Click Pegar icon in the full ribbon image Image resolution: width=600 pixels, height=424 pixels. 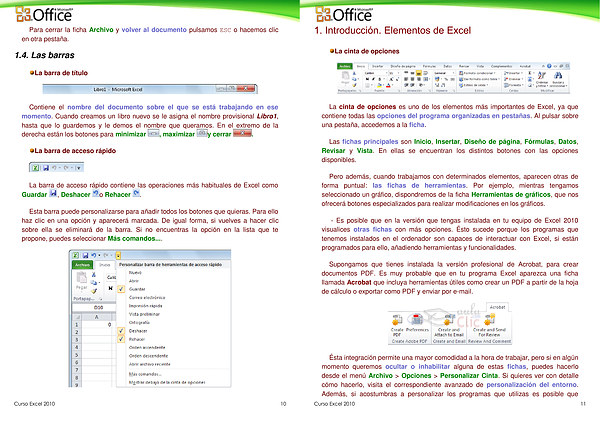coord(346,75)
